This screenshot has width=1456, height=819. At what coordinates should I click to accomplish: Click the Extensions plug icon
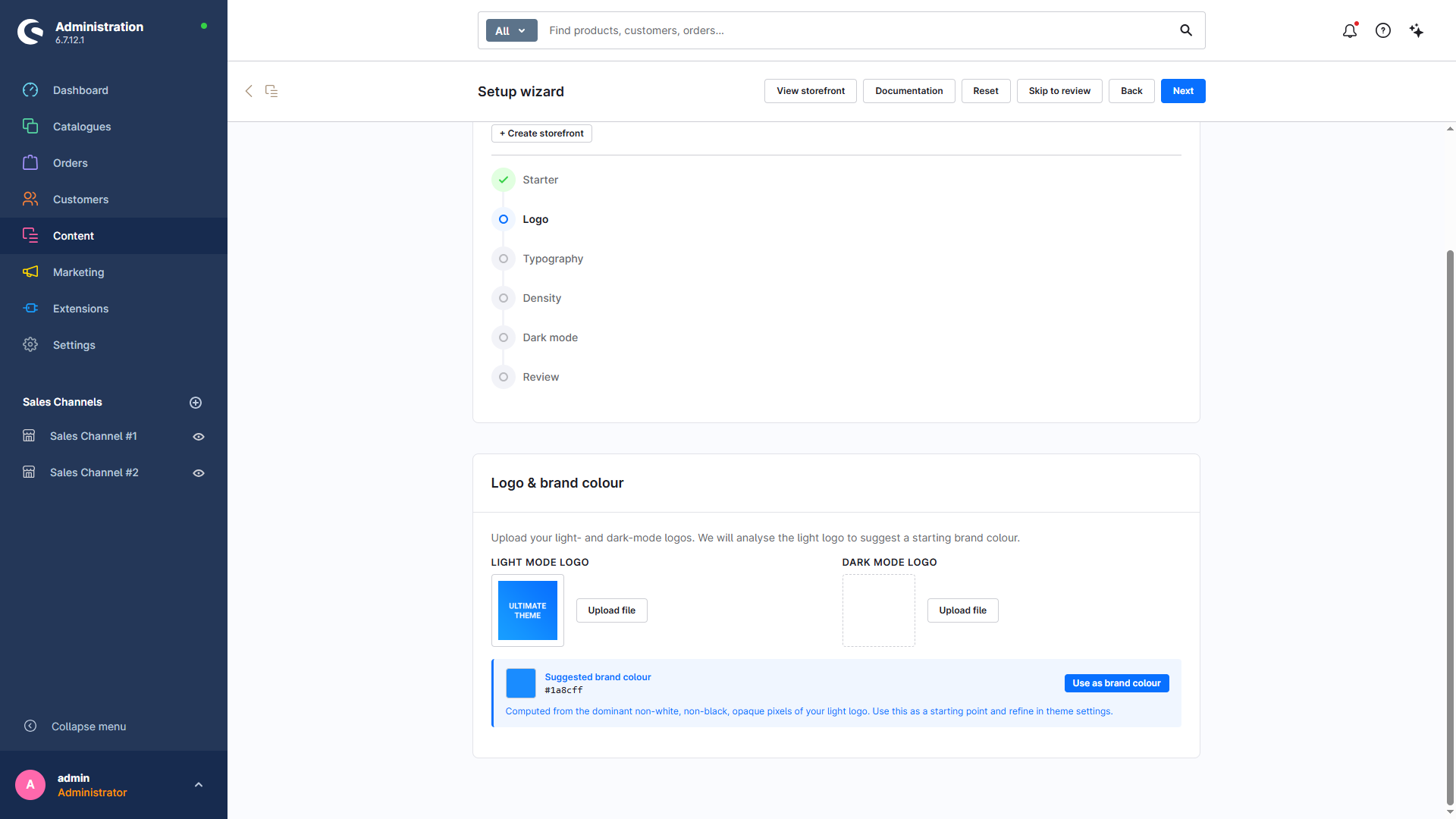pos(30,309)
